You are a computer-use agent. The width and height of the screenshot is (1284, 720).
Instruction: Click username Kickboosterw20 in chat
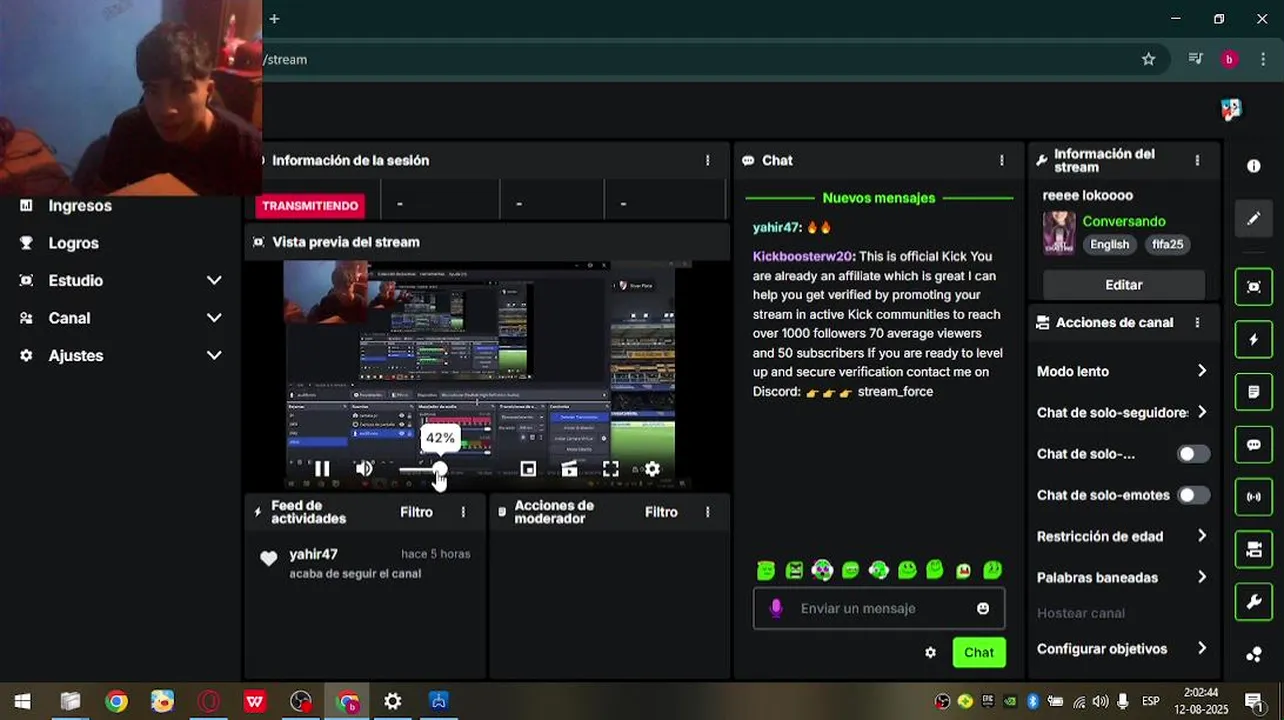click(x=802, y=256)
